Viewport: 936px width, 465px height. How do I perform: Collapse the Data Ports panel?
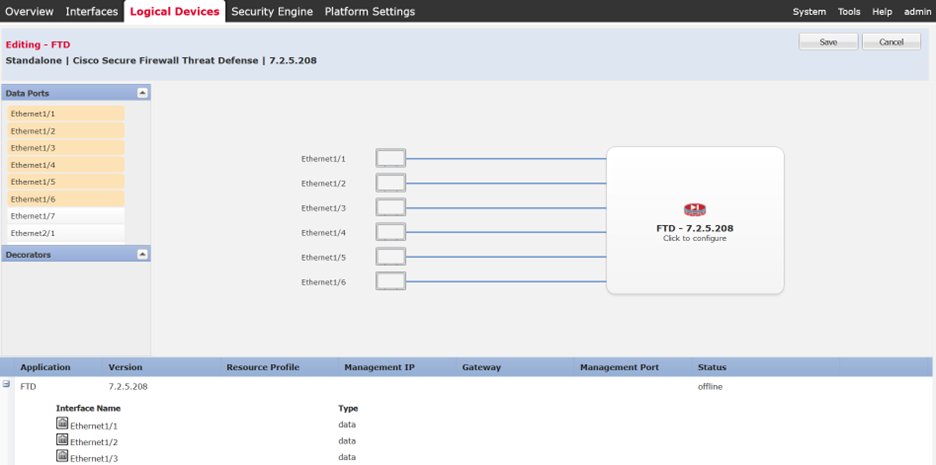(142, 93)
